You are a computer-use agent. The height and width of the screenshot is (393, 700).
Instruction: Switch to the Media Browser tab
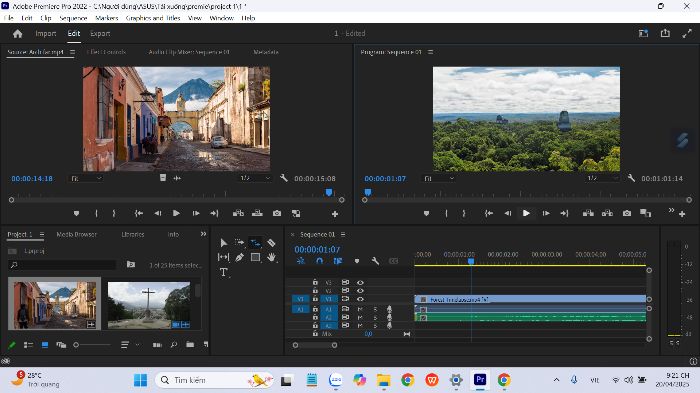76,234
